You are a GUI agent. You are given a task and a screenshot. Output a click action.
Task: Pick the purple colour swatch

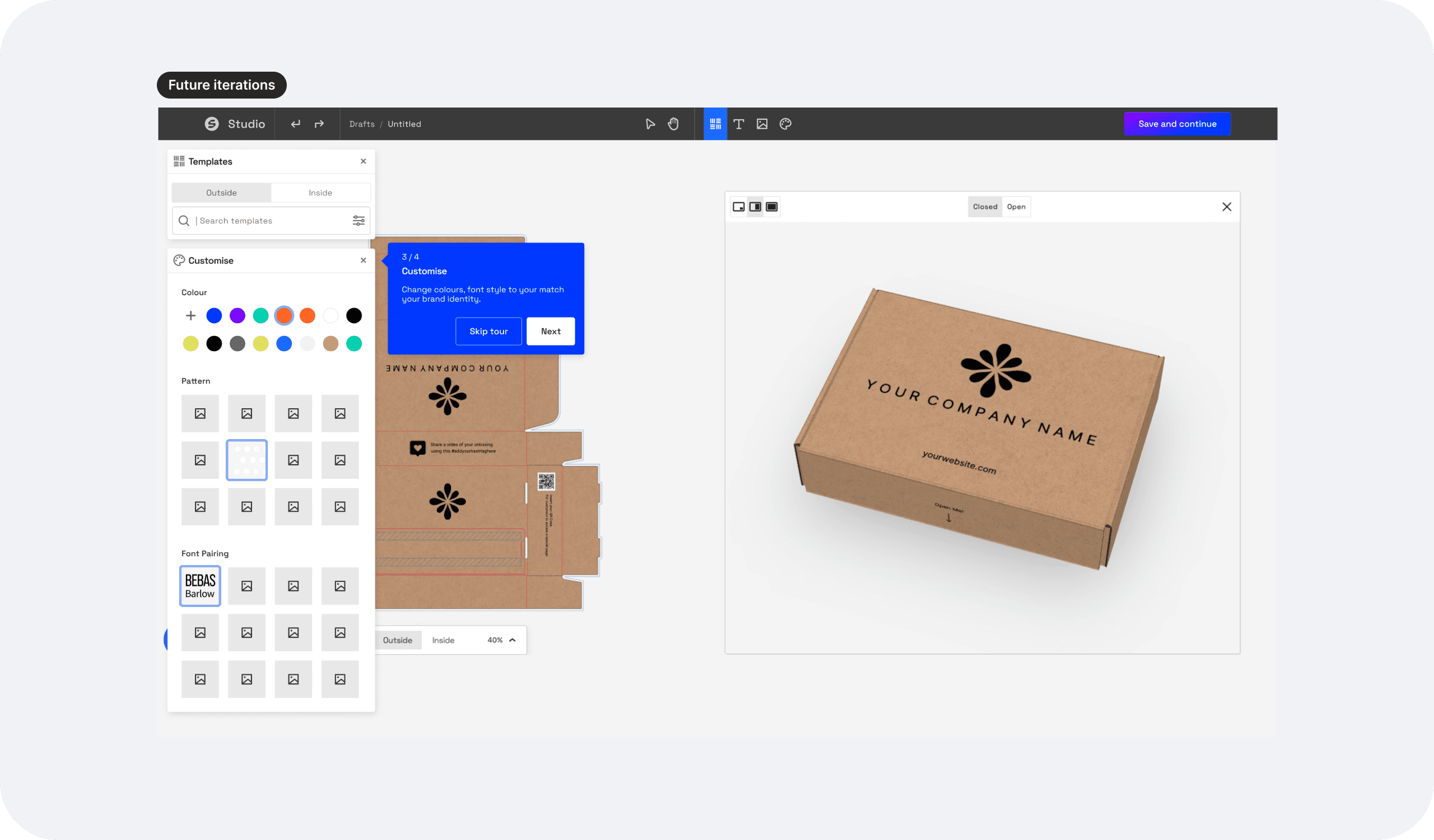[x=238, y=316]
